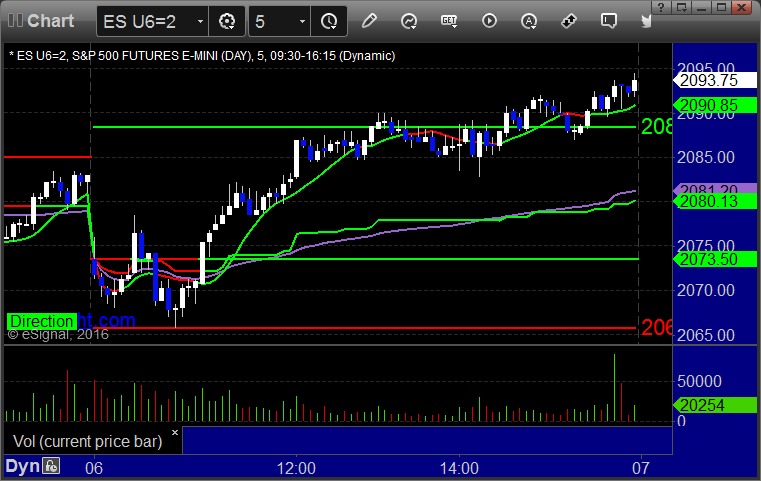Click the green 2090.85 price label

(x=715, y=105)
